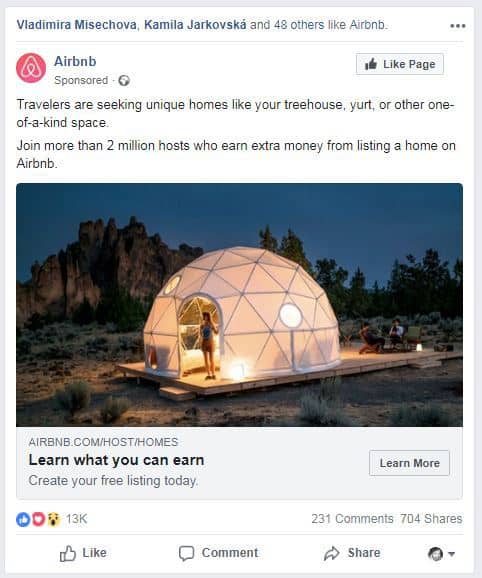Viewport: 482px width, 578px height.
Task: Like the post with the Like button
Action: coord(83,553)
